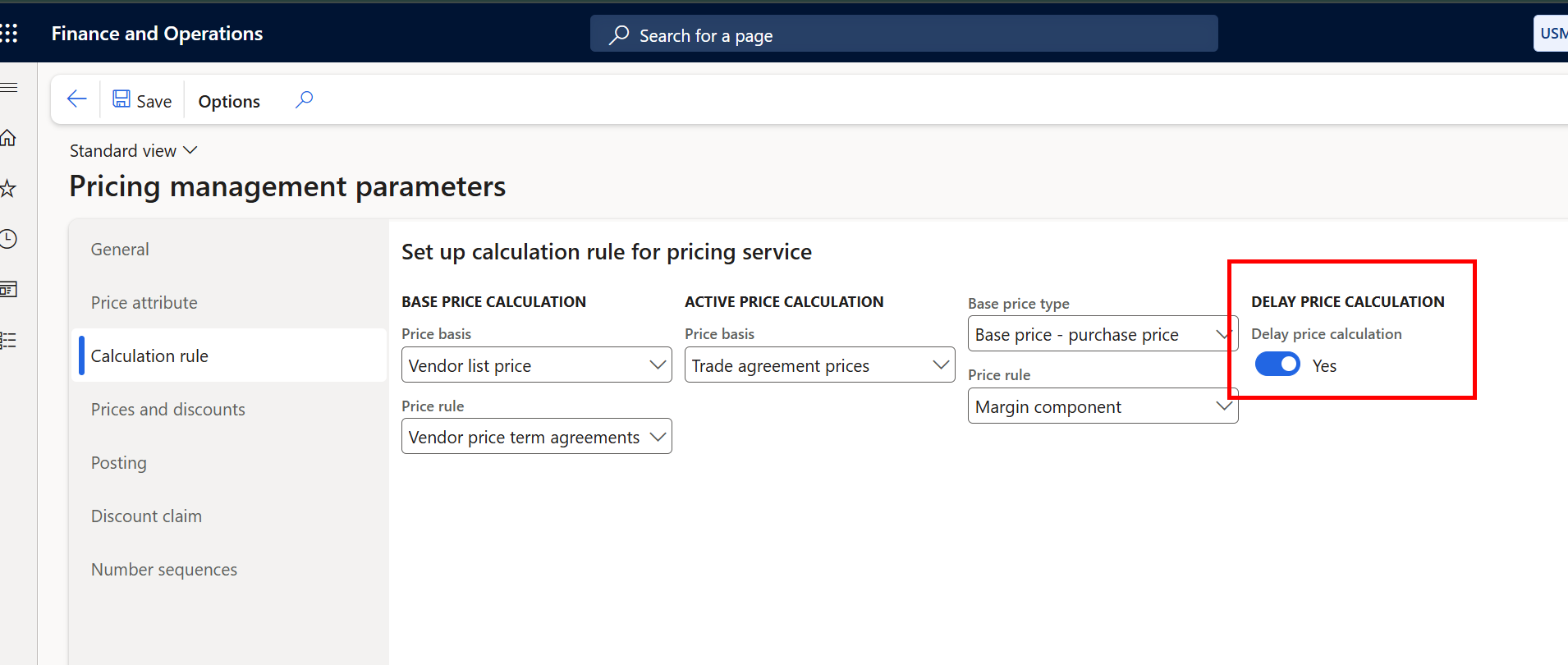Open Modules list icon in sidebar
1568x665 pixels.
(8, 340)
